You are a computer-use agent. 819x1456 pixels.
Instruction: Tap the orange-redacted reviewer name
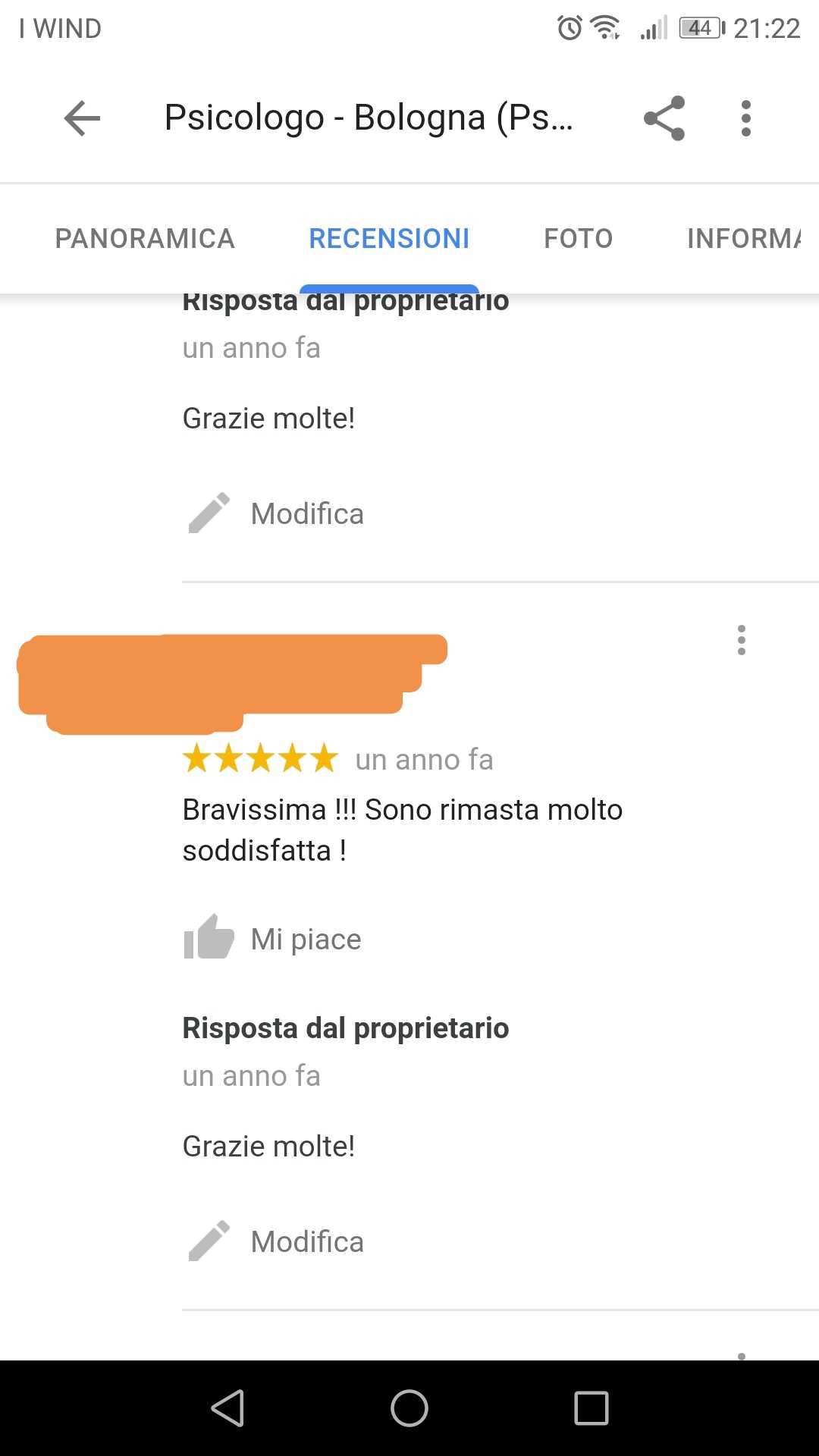click(x=232, y=684)
